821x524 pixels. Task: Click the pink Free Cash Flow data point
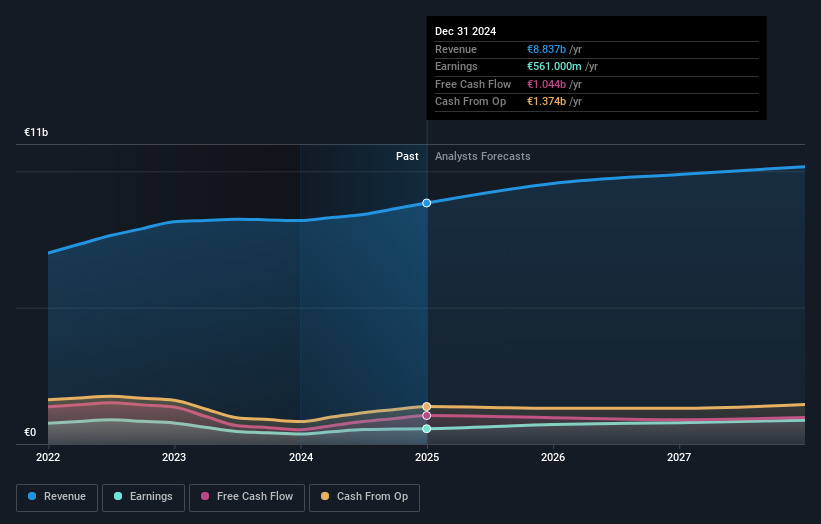[427, 416]
